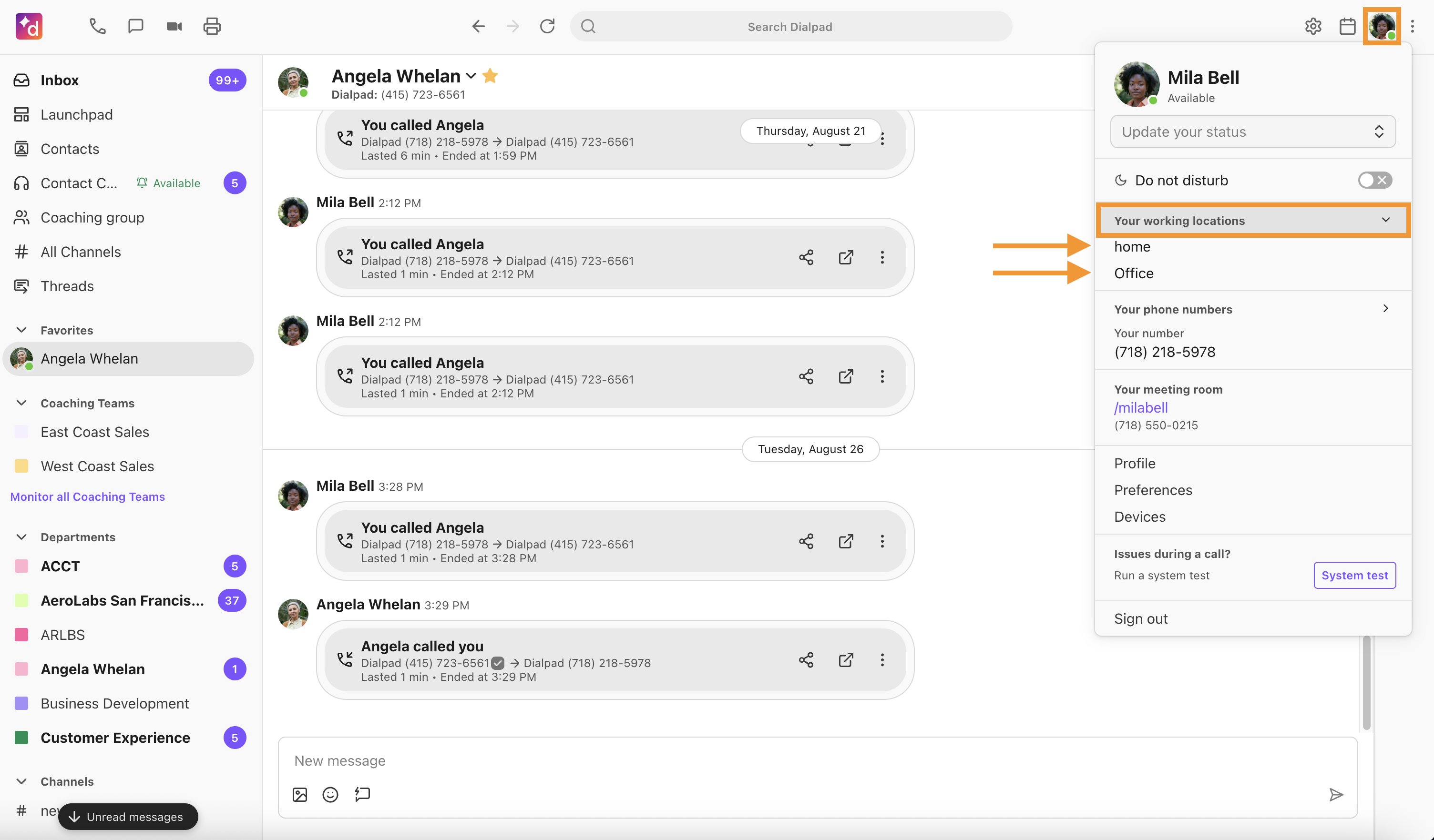1434x840 pixels.
Task: Open the emoji picker
Action: pyautogui.click(x=331, y=795)
